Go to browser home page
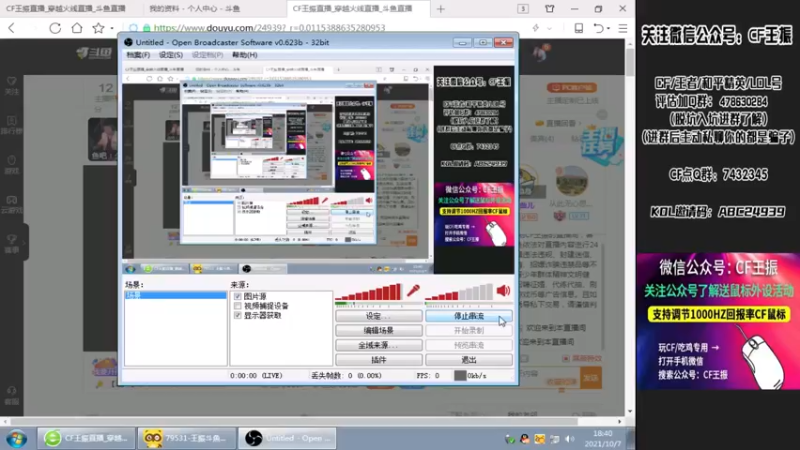The image size is (800, 450). point(77,28)
